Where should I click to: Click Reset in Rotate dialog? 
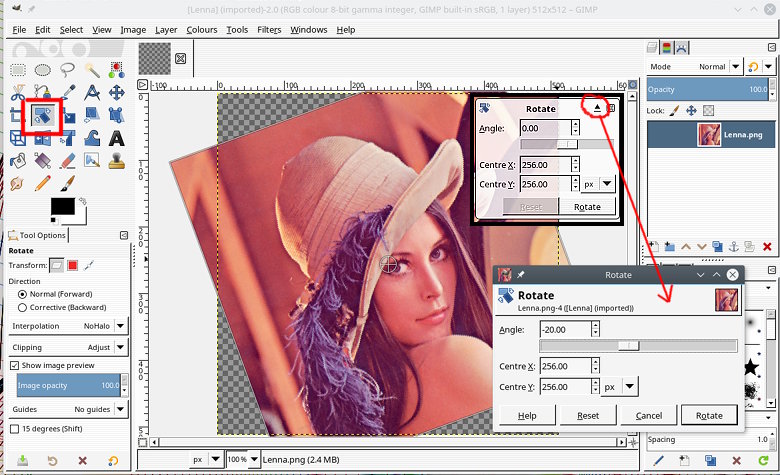(588, 415)
